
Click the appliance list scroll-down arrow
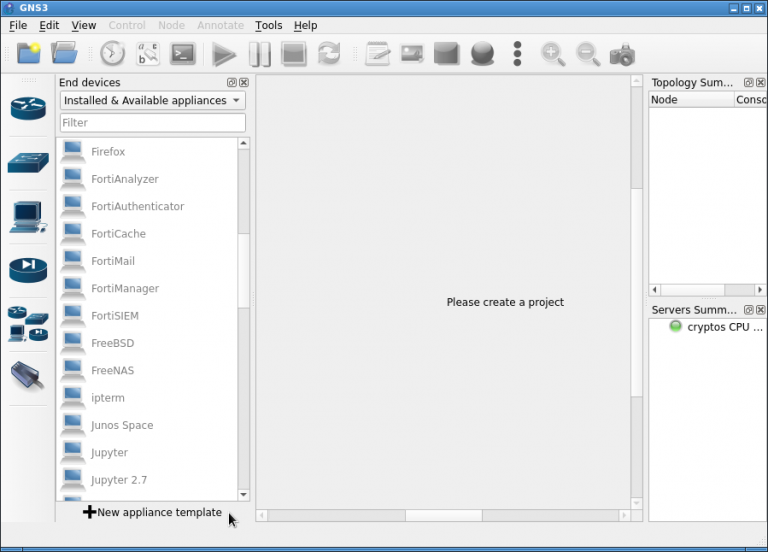[243, 495]
